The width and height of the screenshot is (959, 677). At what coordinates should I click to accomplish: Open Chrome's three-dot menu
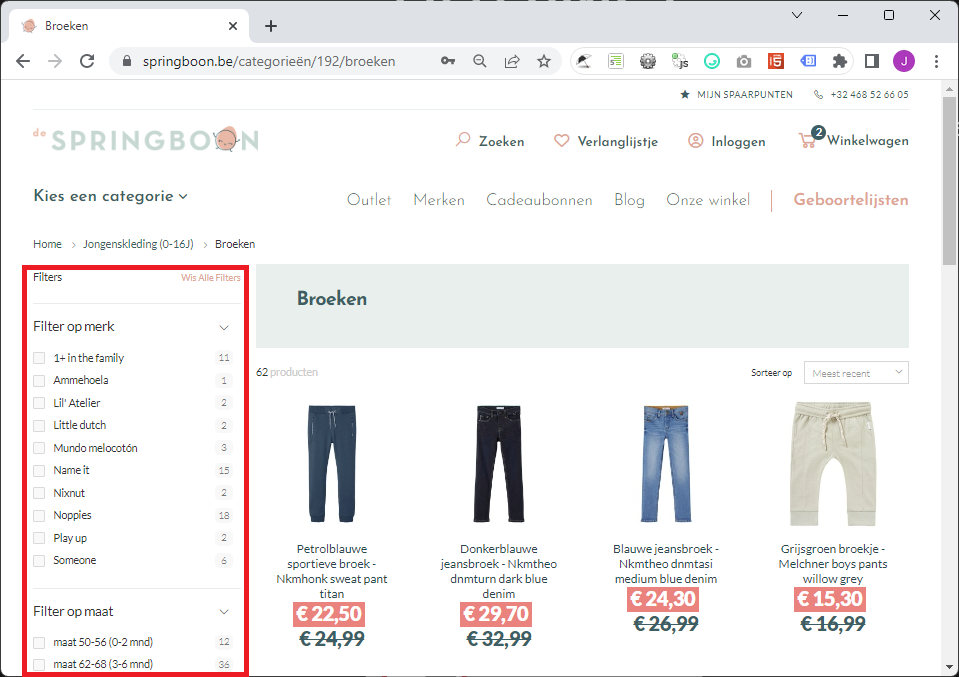pos(936,61)
